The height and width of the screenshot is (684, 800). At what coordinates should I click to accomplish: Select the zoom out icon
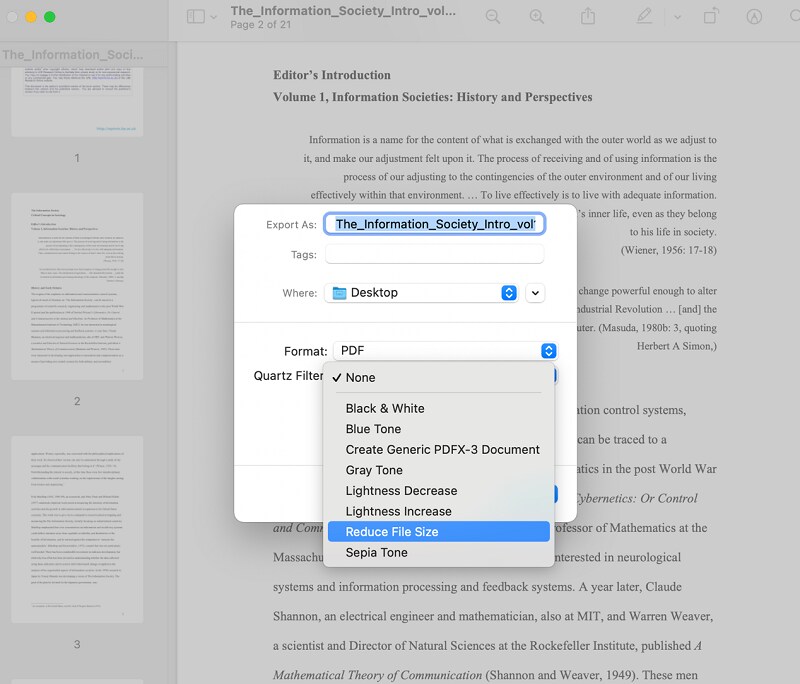[x=494, y=17]
